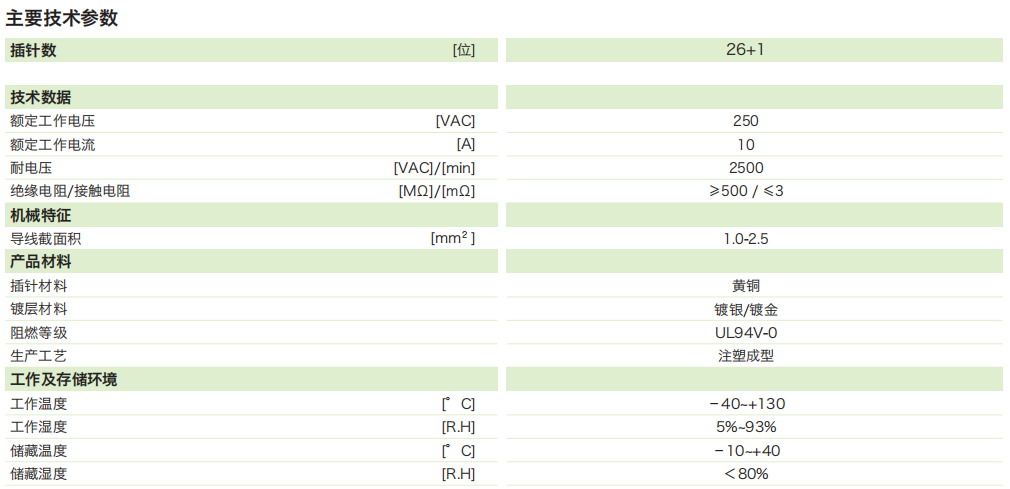
Task: Click the wire cross-section value 1.0-2.5
Action: pos(745,239)
